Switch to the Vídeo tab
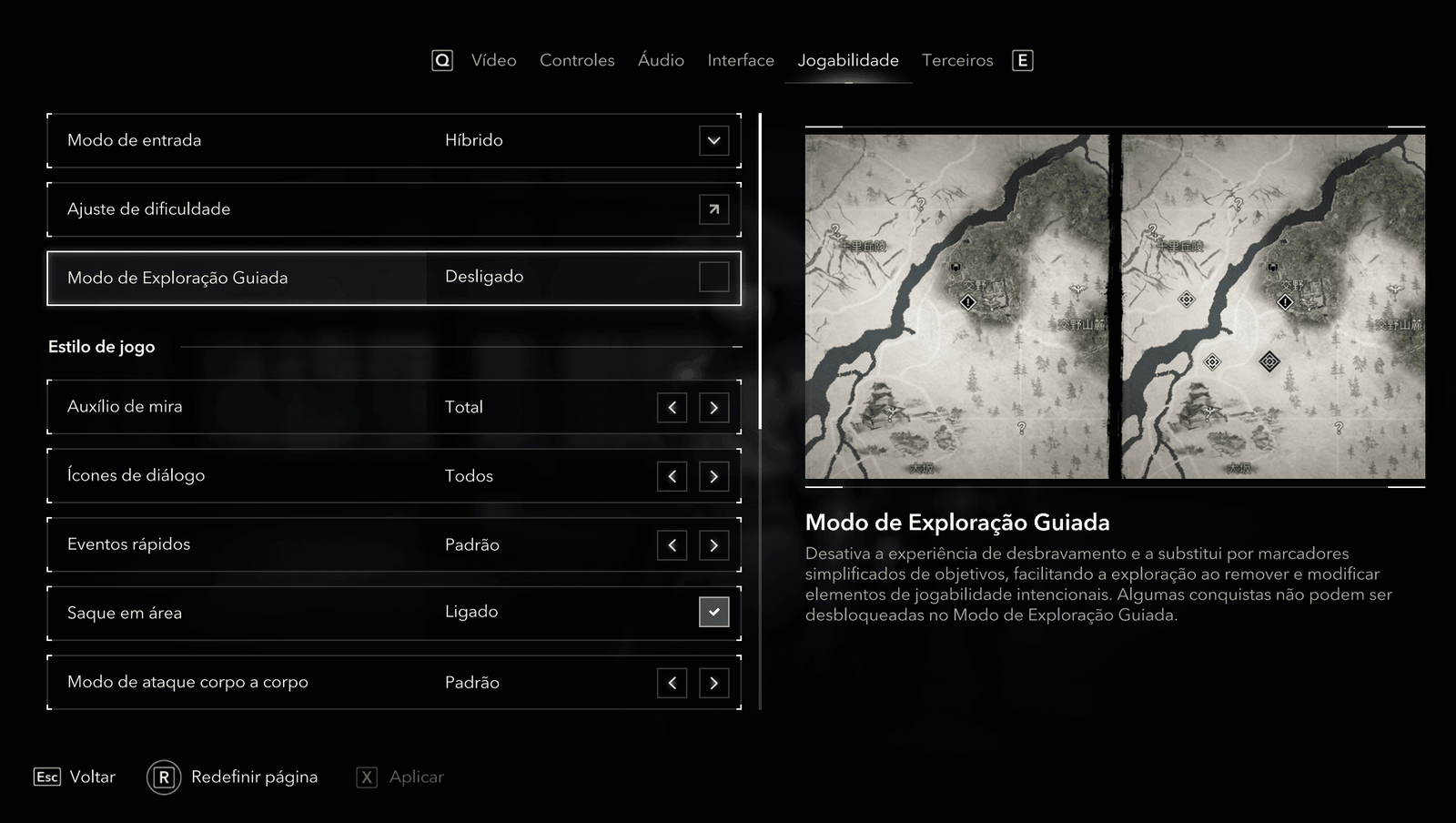 point(493,61)
